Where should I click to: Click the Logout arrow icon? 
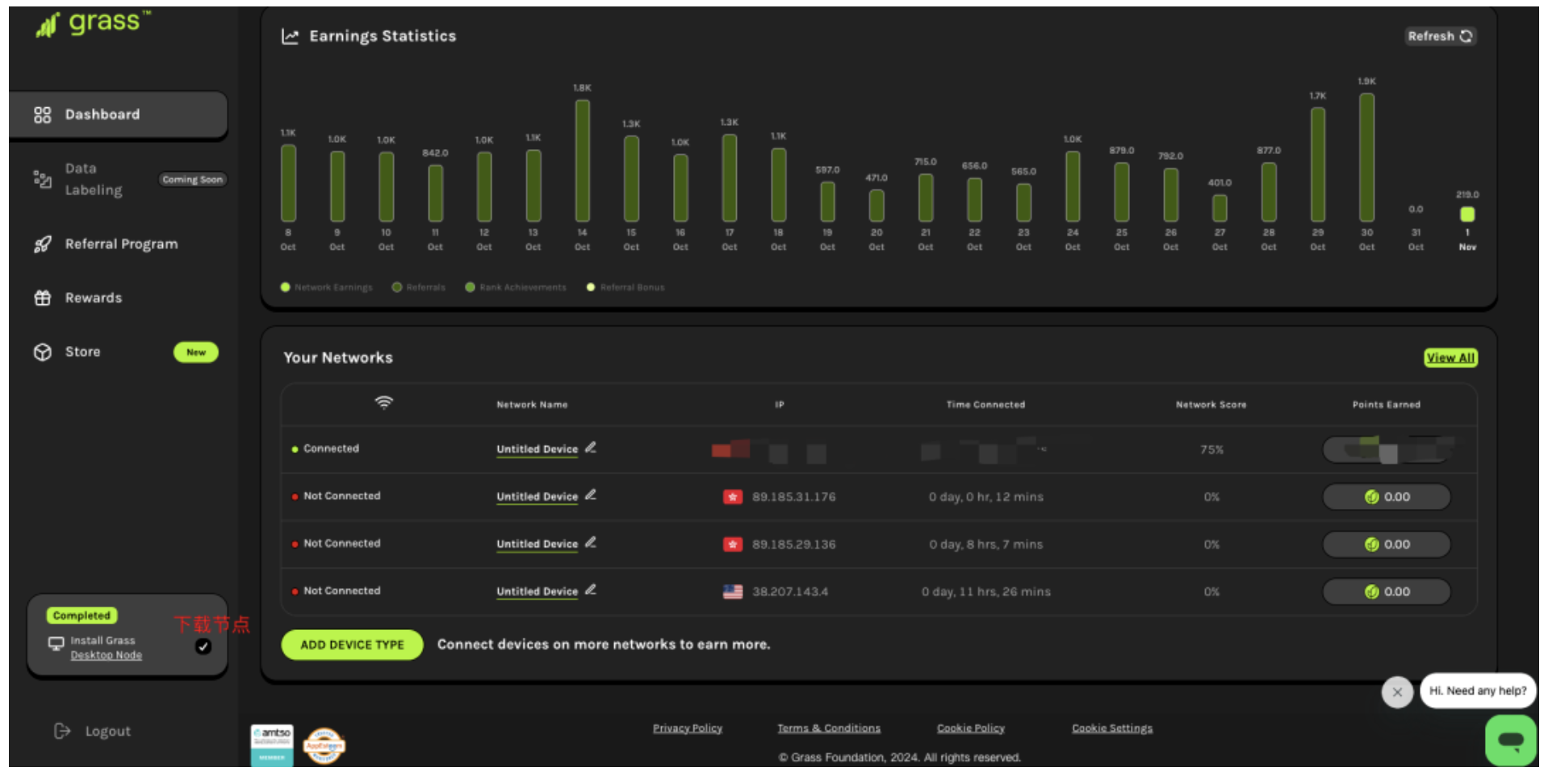coord(62,731)
